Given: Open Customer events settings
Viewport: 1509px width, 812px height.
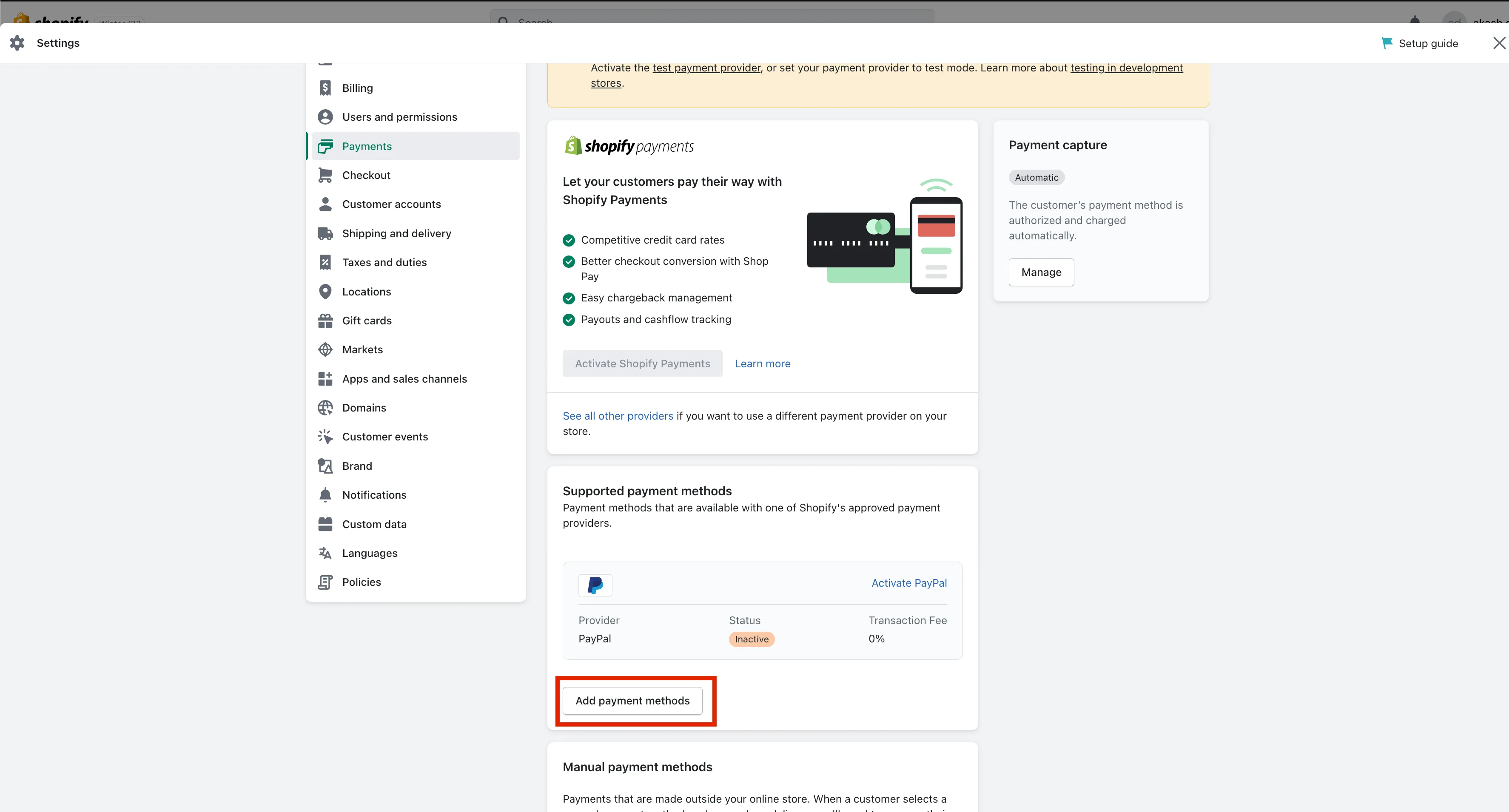Looking at the screenshot, I should 416,437.
